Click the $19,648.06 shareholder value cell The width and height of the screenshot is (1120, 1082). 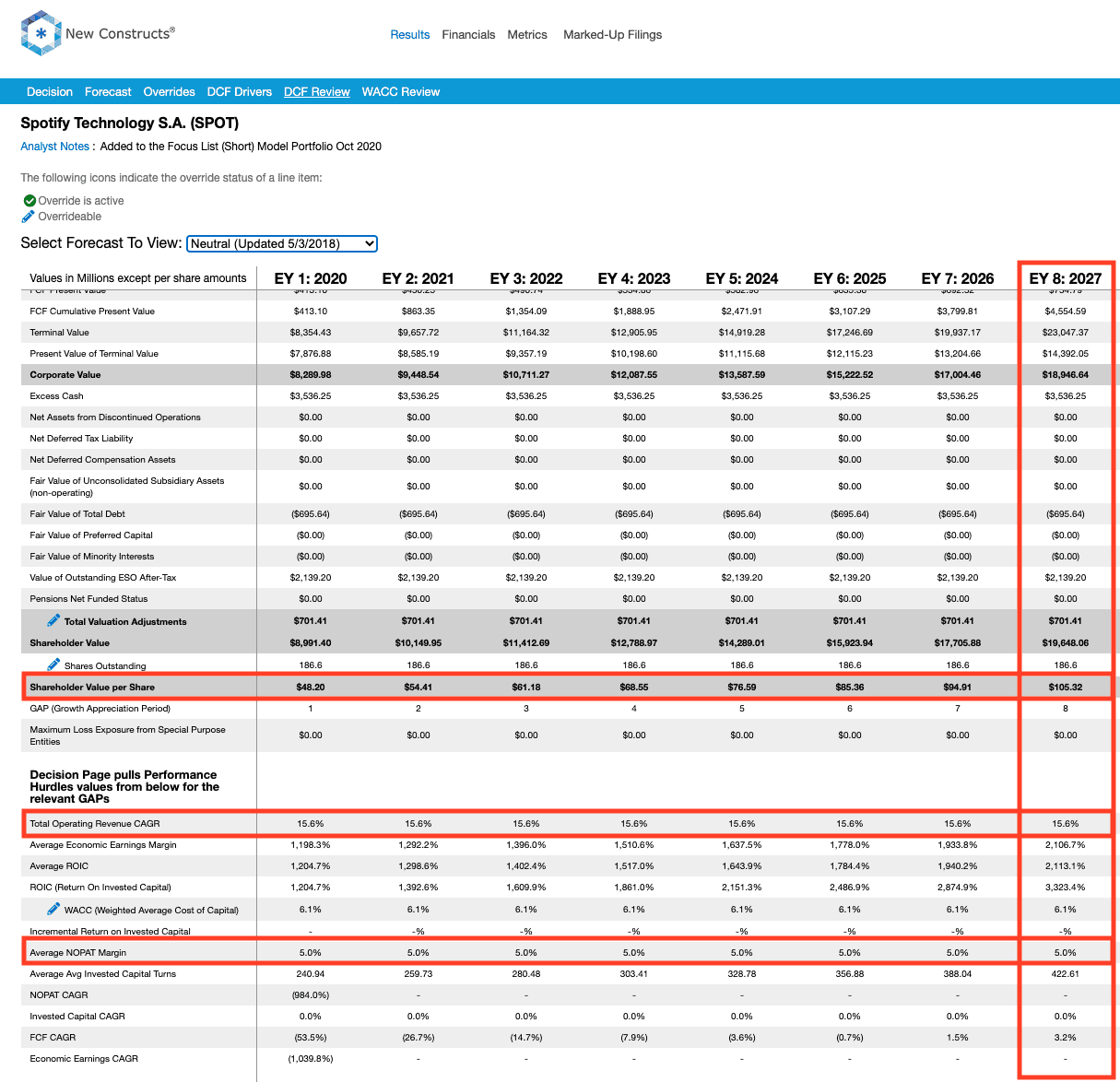[1066, 643]
